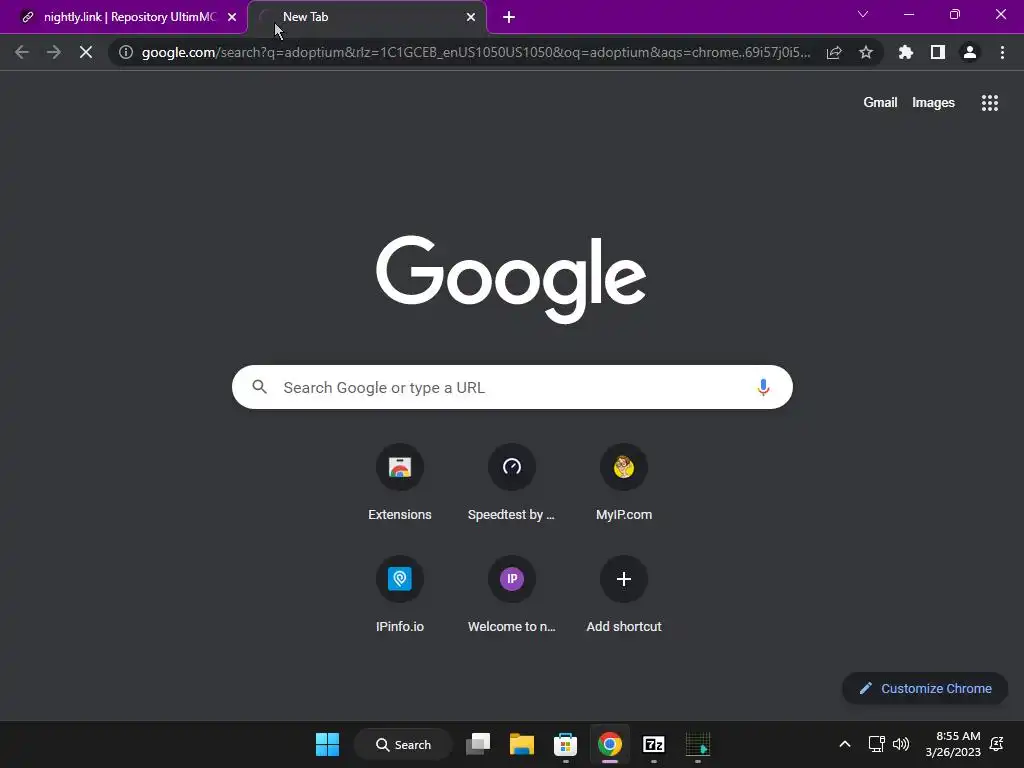Open network status tray icon
This screenshot has height=768, width=1024.
(x=876, y=744)
